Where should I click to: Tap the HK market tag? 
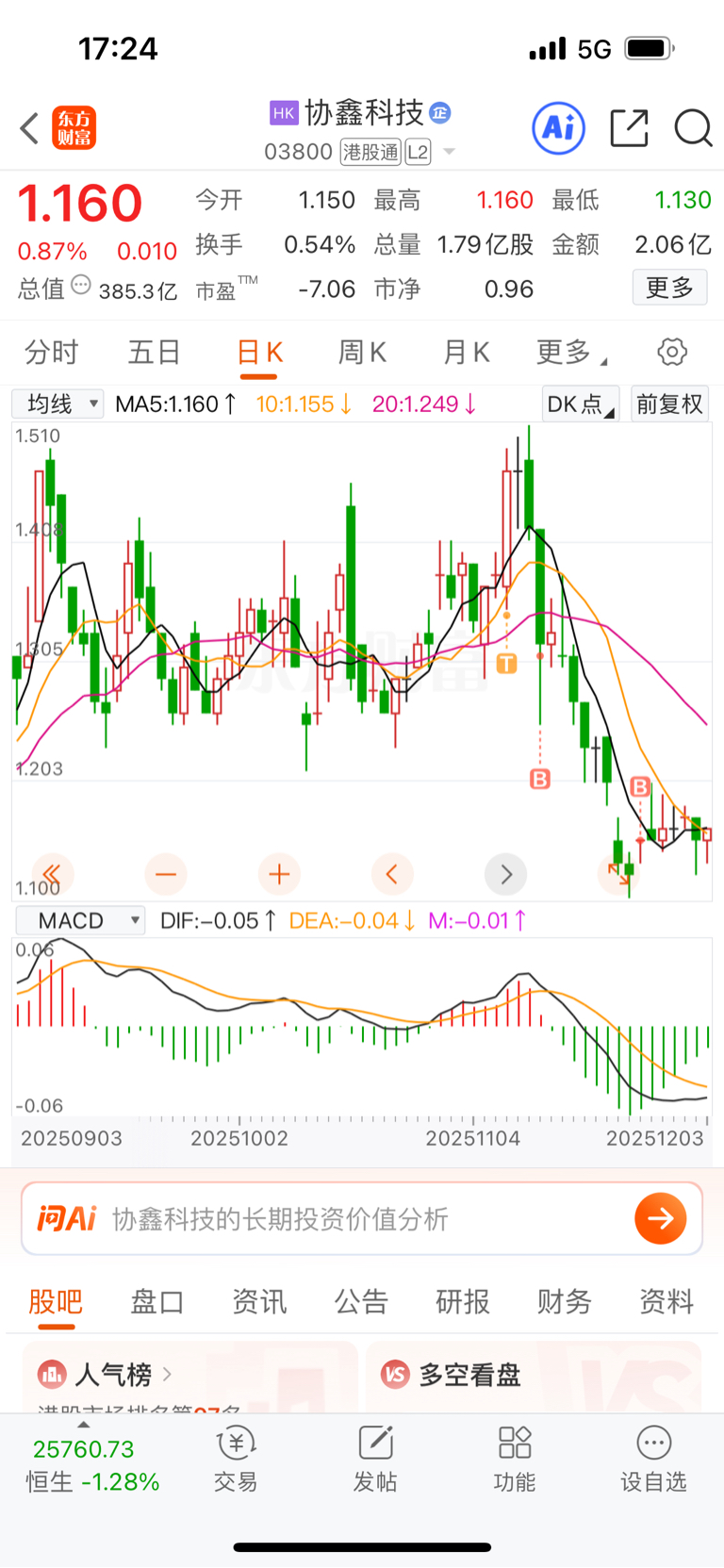284,113
